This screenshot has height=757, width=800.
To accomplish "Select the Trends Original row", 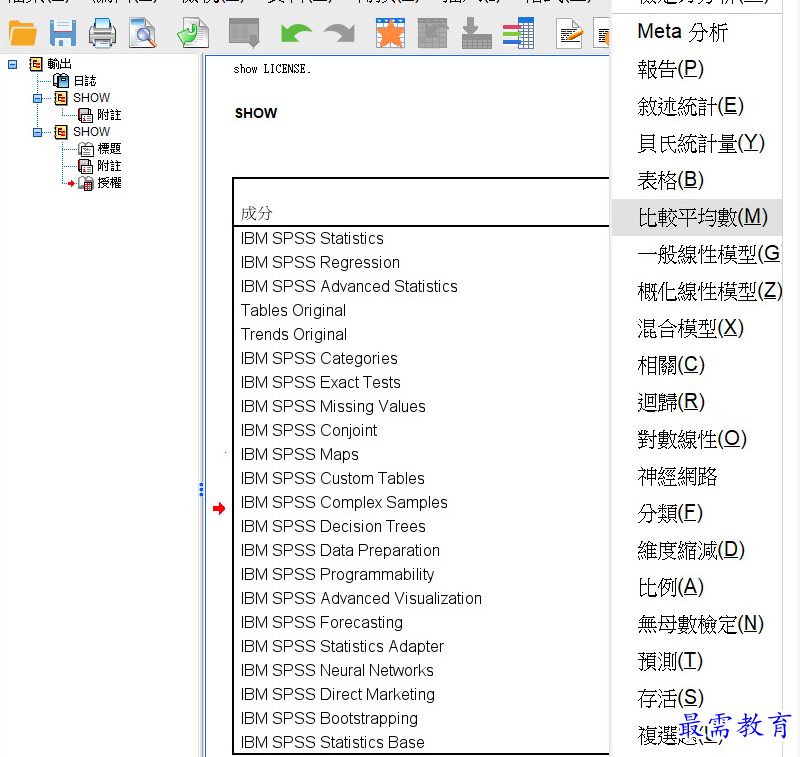I will click(294, 334).
